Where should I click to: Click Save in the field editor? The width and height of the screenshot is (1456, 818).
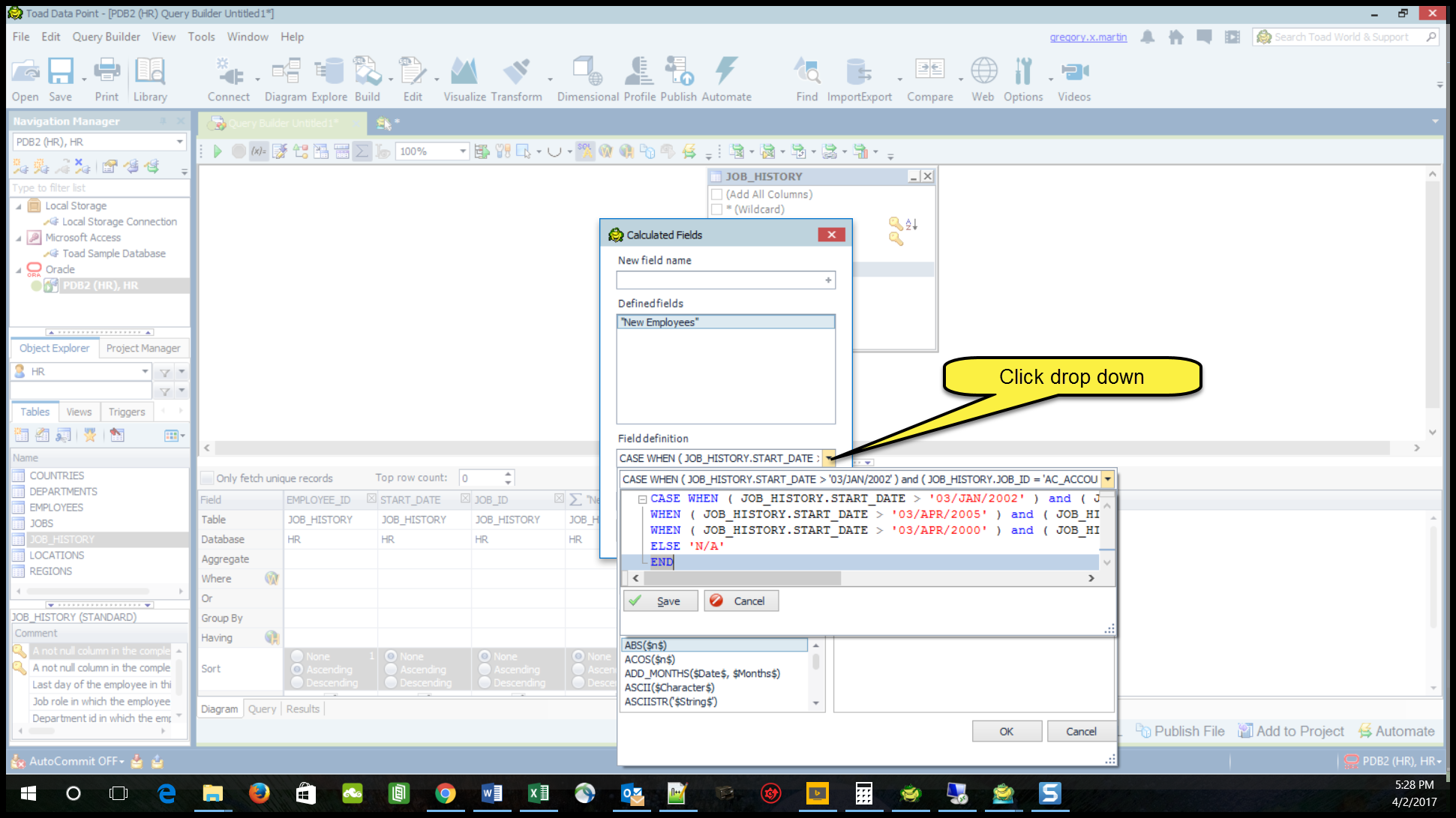click(661, 601)
